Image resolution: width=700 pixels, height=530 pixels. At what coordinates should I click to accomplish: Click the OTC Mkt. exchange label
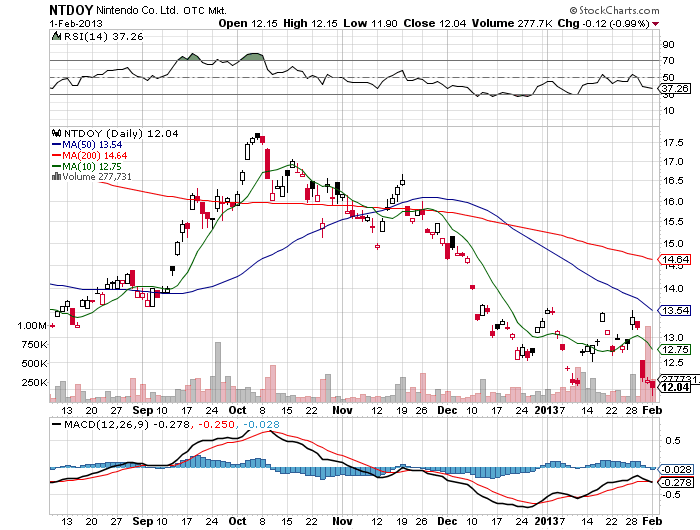(205, 10)
